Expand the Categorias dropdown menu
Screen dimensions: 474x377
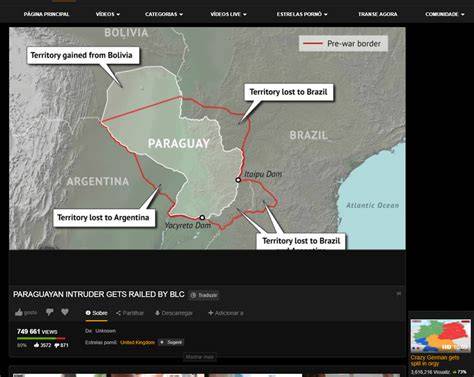(164, 14)
